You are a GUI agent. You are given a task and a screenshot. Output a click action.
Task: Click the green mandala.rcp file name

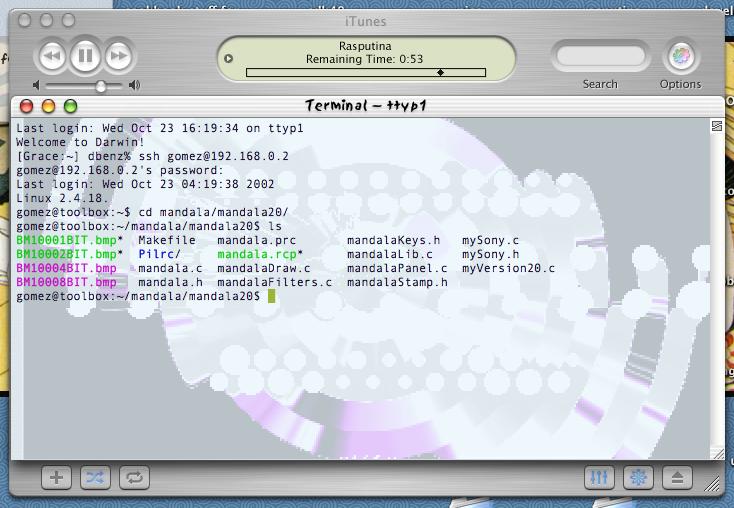coord(257,254)
